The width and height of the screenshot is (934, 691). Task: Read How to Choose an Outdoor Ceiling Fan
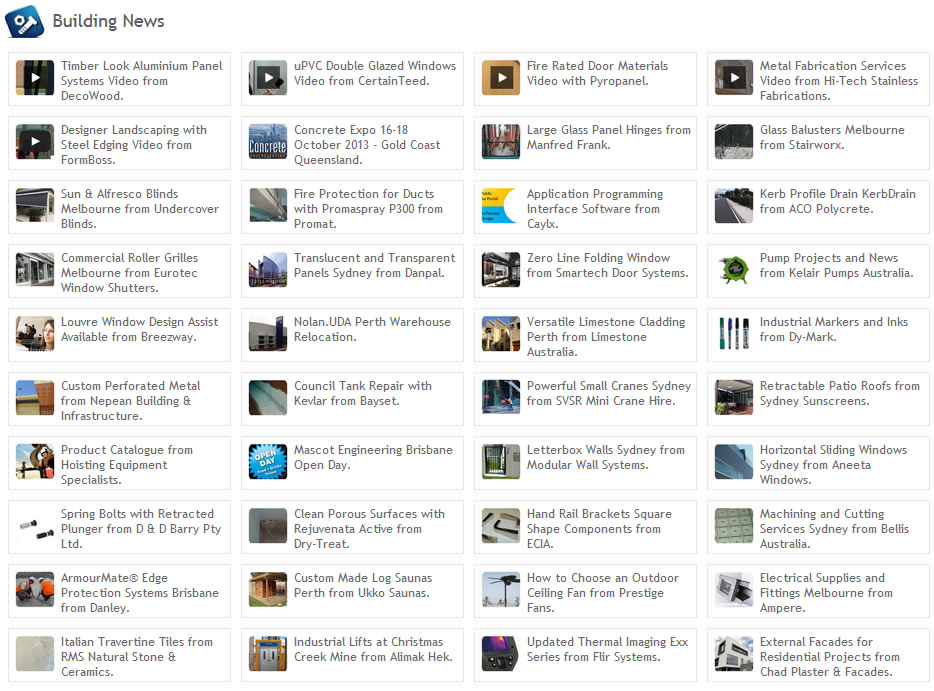[603, 593]
